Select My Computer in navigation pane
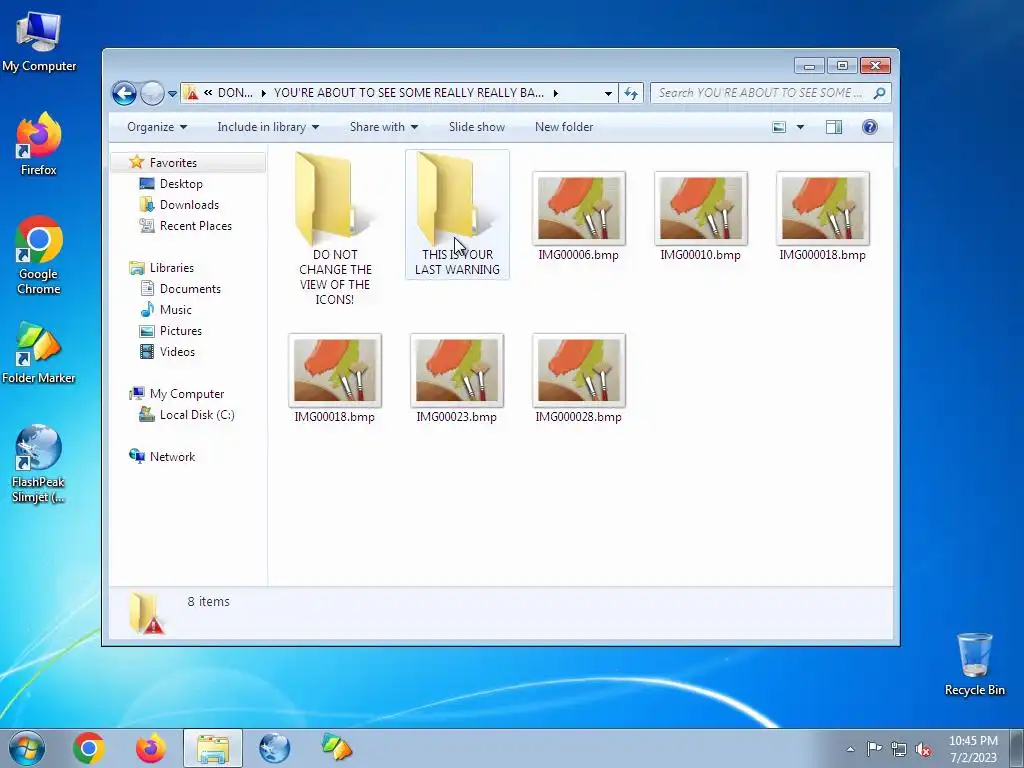1024x768 pixels. tap(186, 394)
